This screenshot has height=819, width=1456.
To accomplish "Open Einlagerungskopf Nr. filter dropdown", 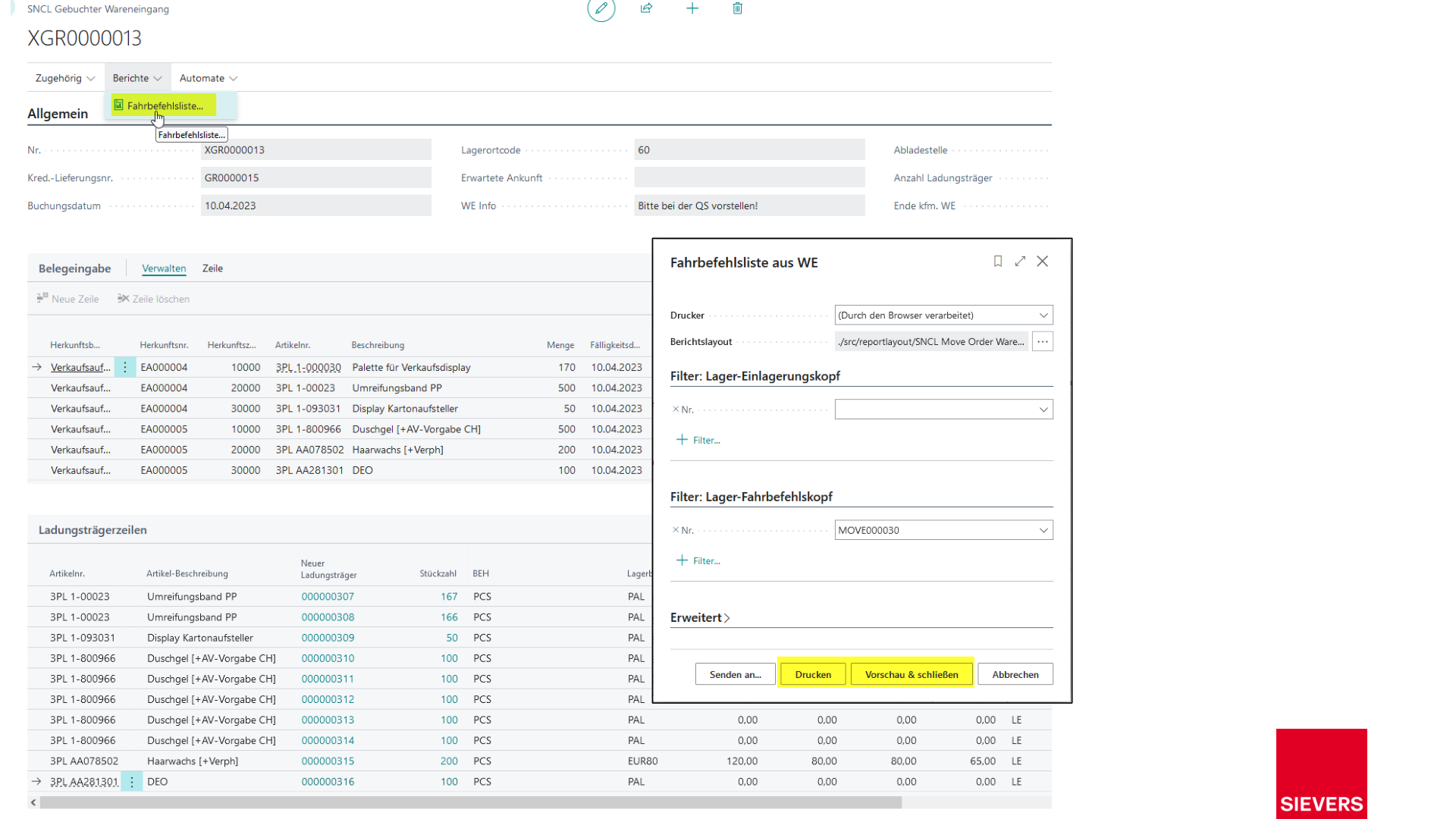I will pos(1043,409).
